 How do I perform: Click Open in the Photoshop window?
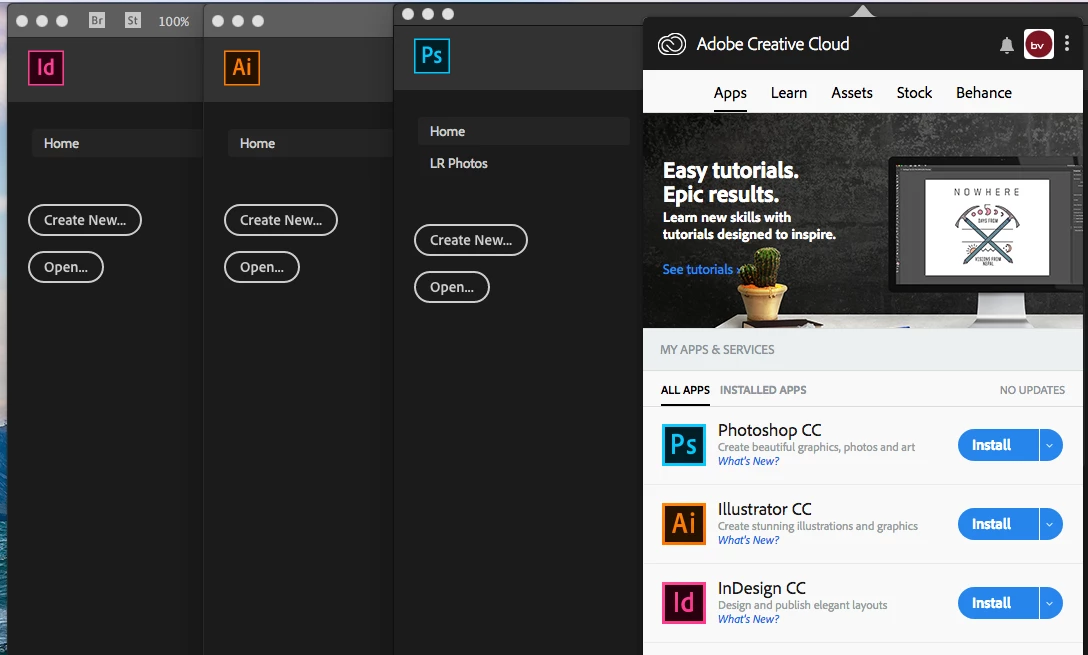pyautogui.click(x=452, y=287)
